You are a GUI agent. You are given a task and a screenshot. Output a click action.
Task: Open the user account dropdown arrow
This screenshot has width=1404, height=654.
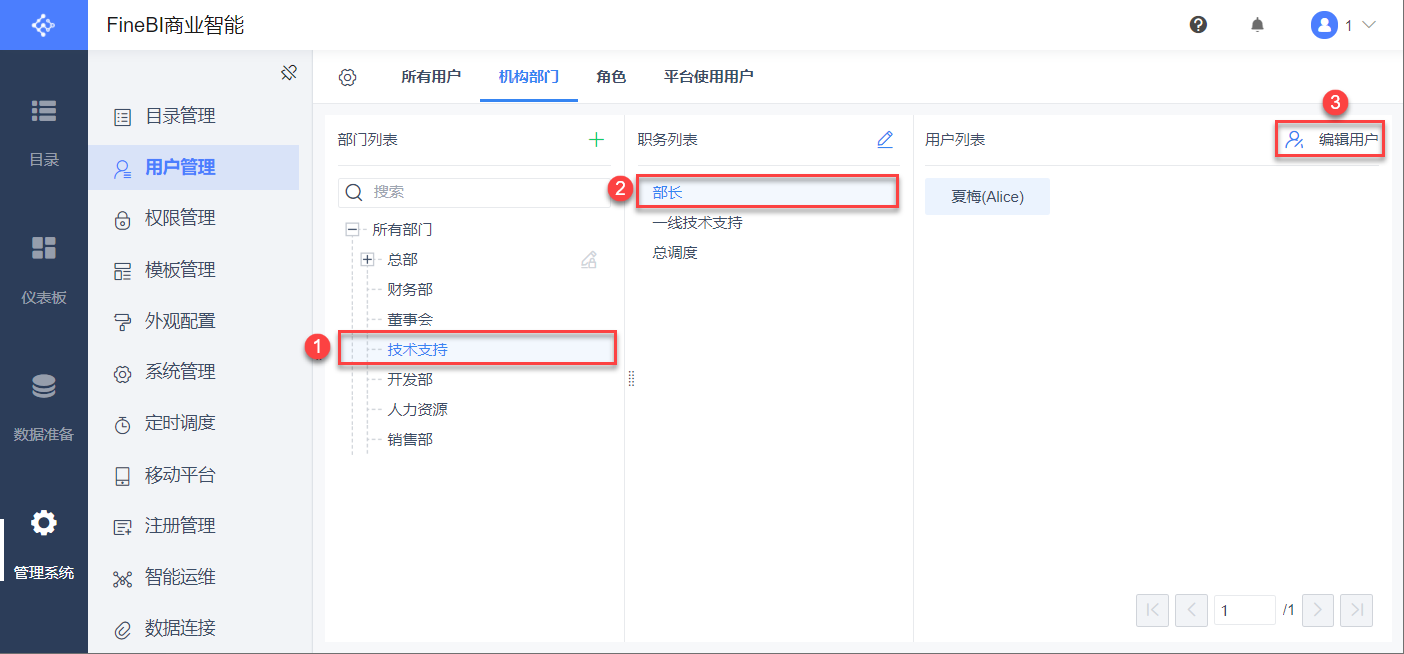[1369, 25]
